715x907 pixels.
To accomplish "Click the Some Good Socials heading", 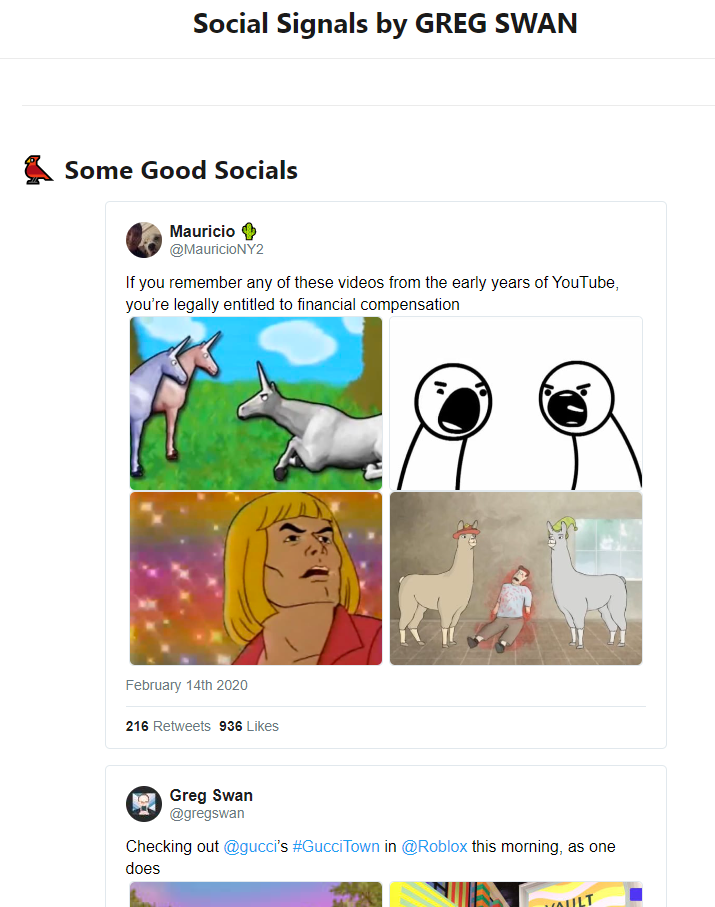I will [181, 170].
